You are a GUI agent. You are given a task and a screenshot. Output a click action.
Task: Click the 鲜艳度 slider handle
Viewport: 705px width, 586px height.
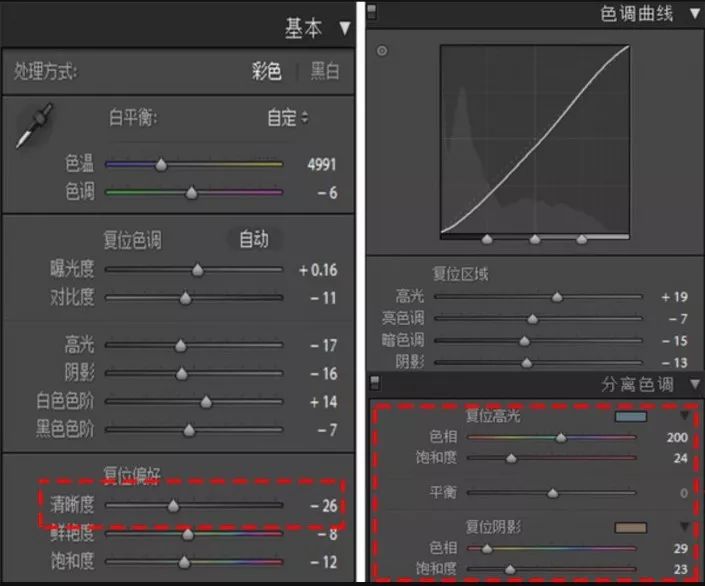point(188,534)
